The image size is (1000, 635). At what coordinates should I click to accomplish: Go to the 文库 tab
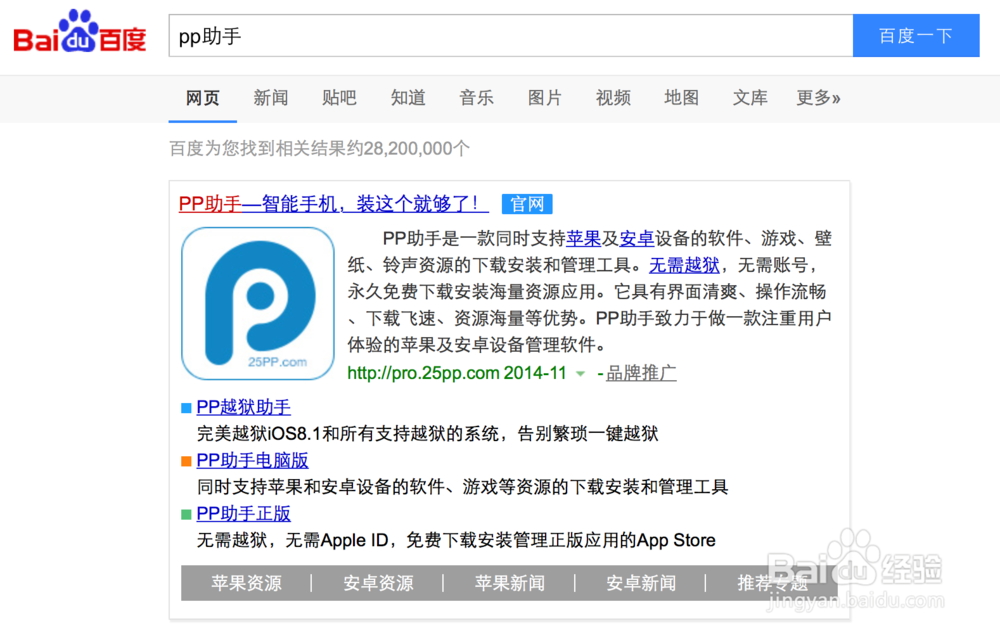tap(750, 98)
